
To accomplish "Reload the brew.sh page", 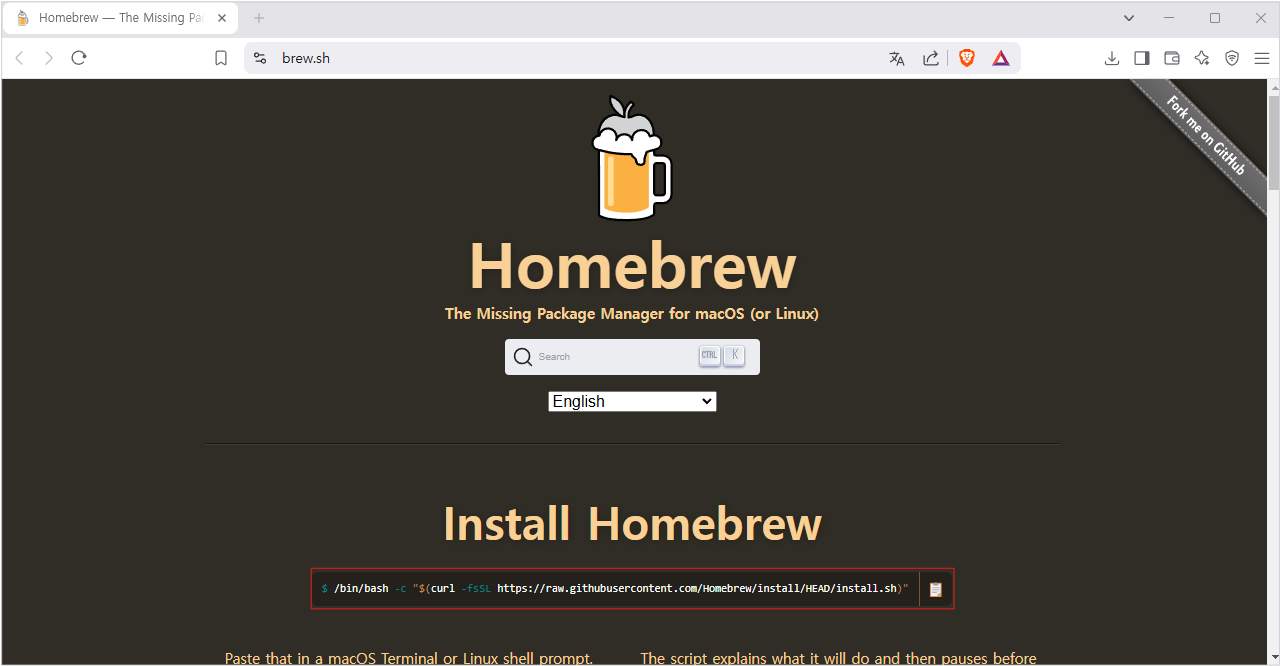I will coord(79,58).
